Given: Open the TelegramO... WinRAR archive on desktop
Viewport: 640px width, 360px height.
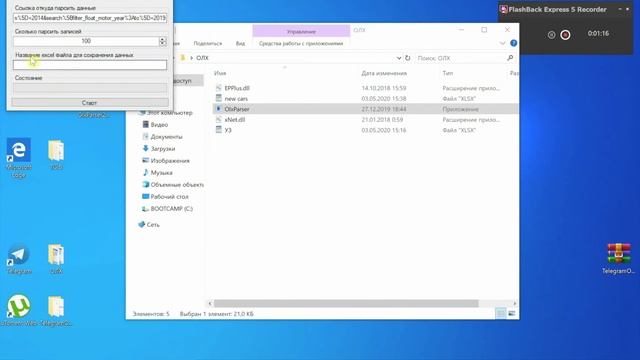Looking at the screenshot, I should click(618, 258).
